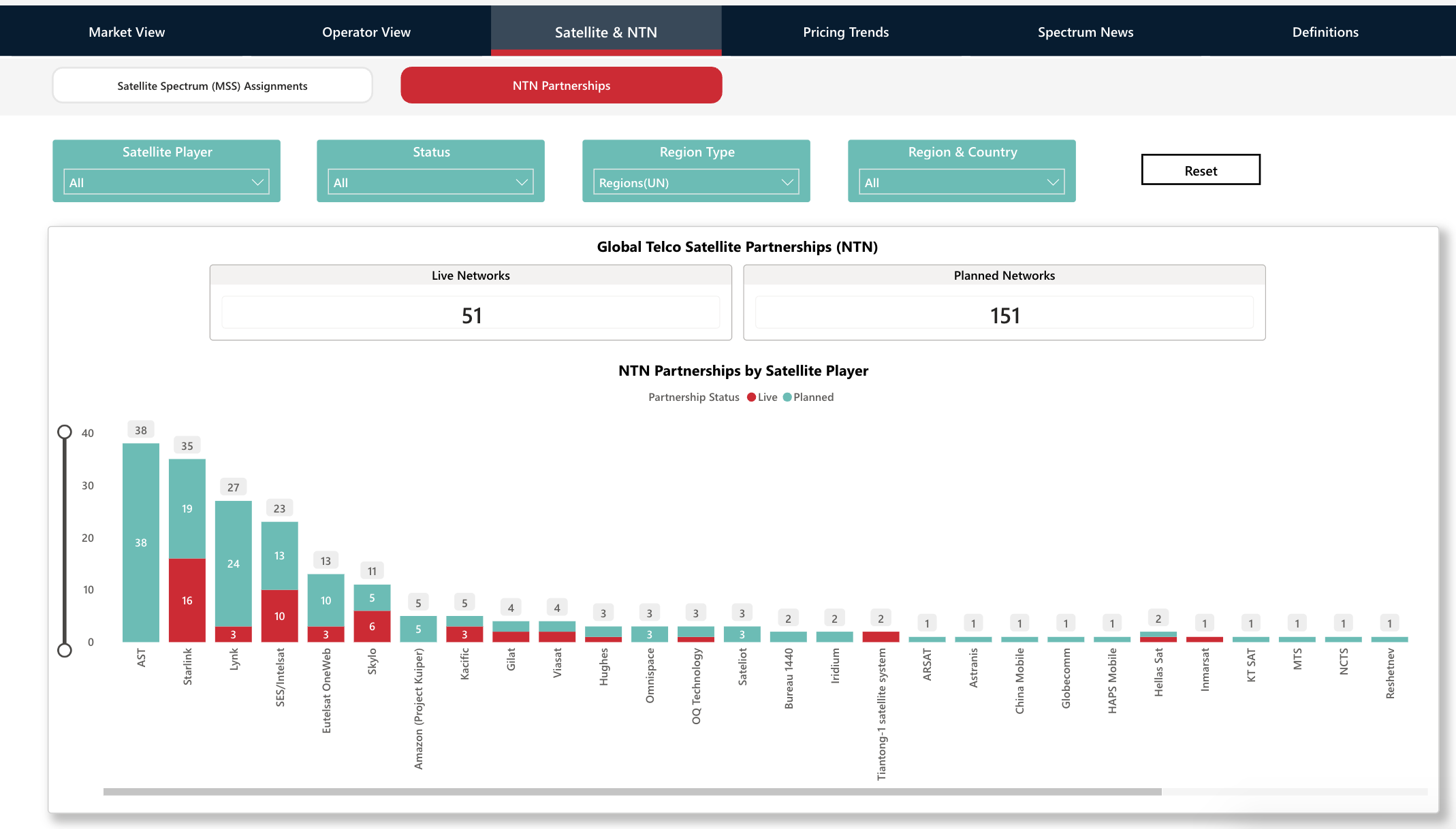1456x829 pixels.
Task: Click the Planned Networks card value 151
Action: point(1004,316)
